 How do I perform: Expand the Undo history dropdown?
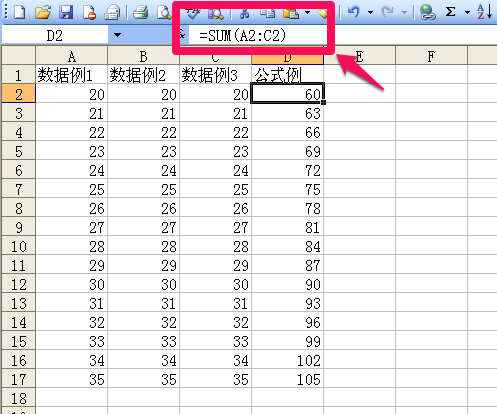point(370,13)
